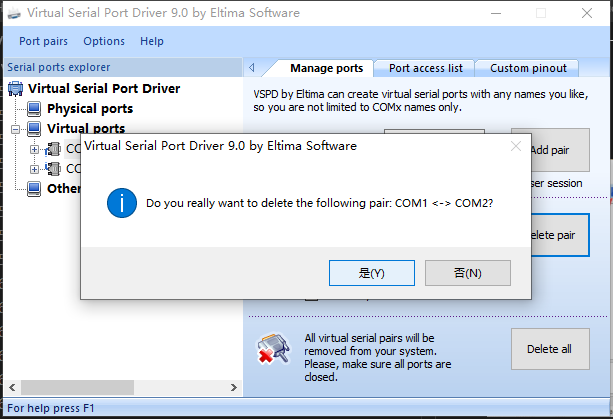Click the delete-all connector icon with red X
Image resolution: width=613 pixels, height=419 pixels.
(x=273, y=348)
